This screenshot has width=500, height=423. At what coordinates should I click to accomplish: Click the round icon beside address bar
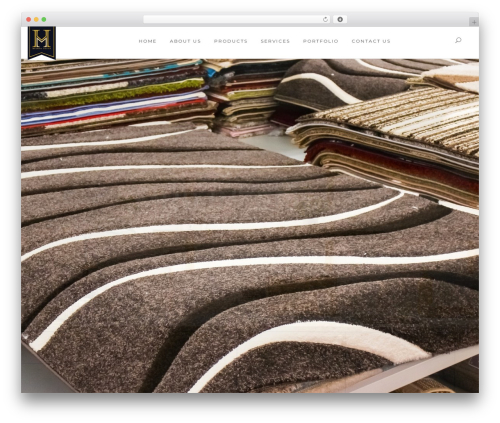coord(340,20)
